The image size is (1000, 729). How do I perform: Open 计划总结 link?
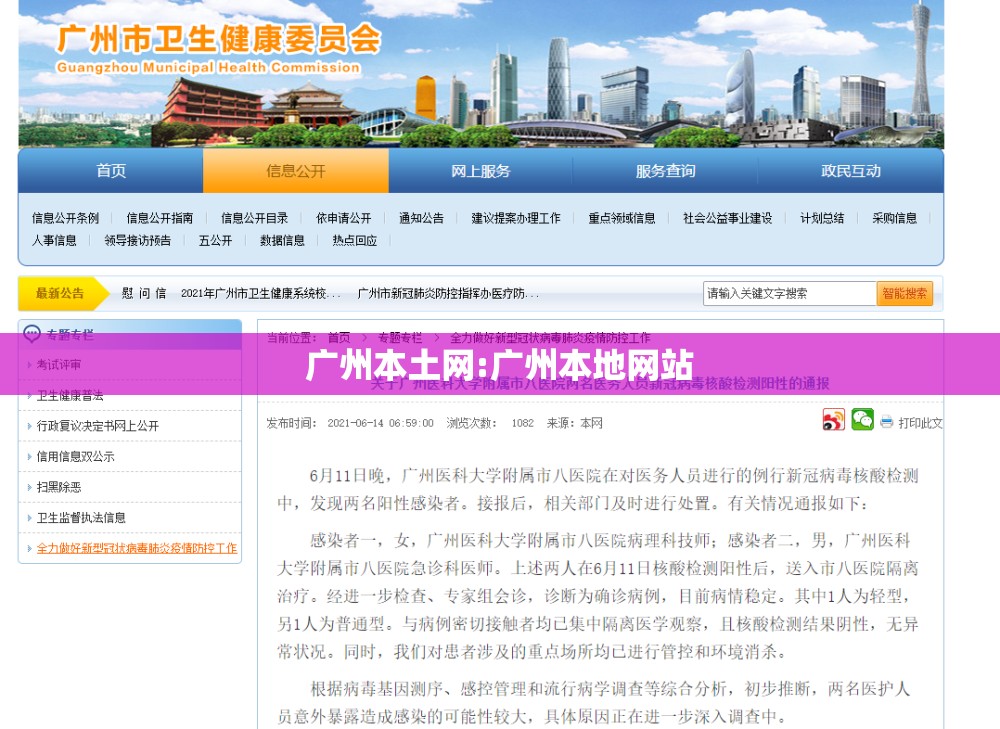(822, 218)
